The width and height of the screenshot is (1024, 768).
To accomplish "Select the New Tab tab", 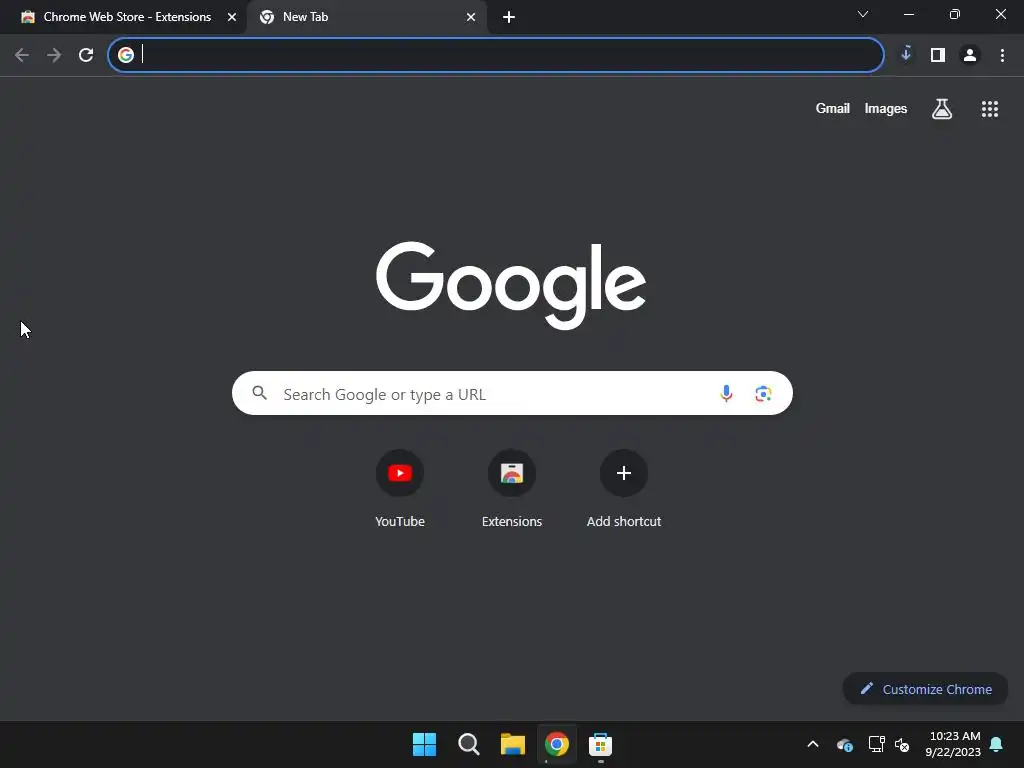I will click(x=366, y=17).
